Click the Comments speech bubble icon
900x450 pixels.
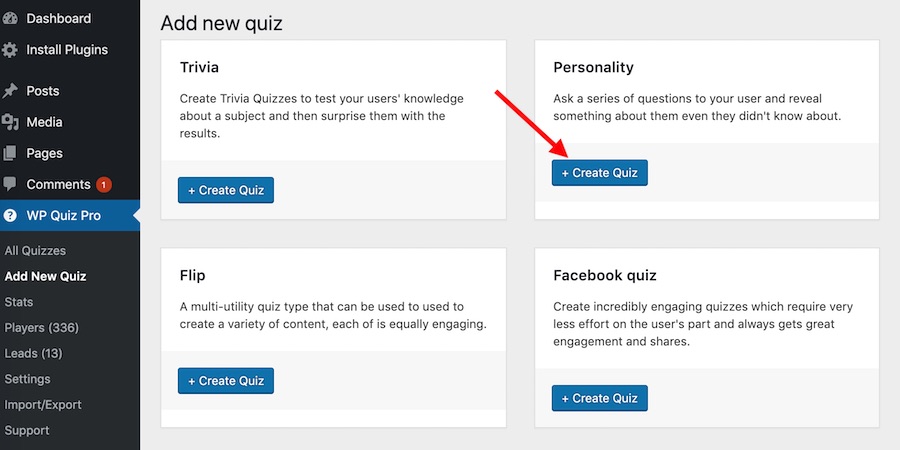coord(10,184)
